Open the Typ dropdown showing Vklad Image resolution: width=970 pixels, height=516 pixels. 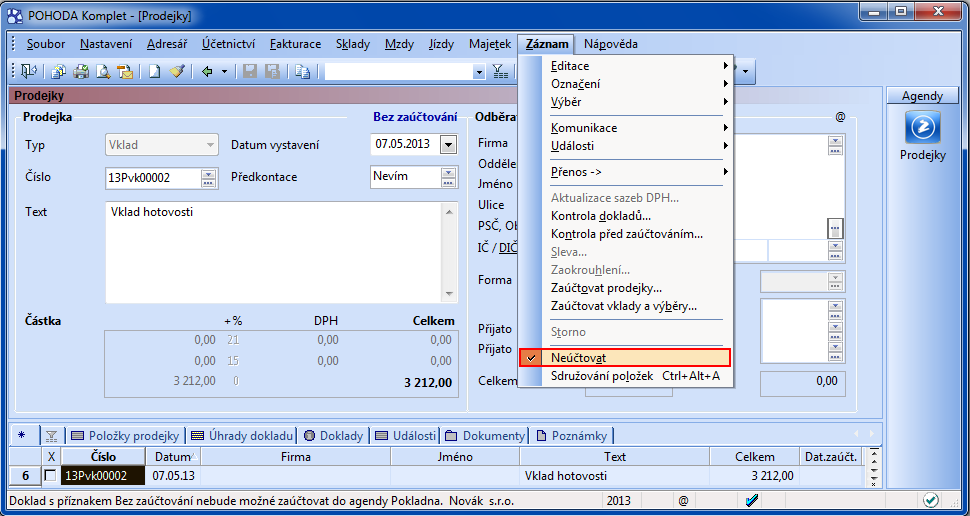click(210, 145)
